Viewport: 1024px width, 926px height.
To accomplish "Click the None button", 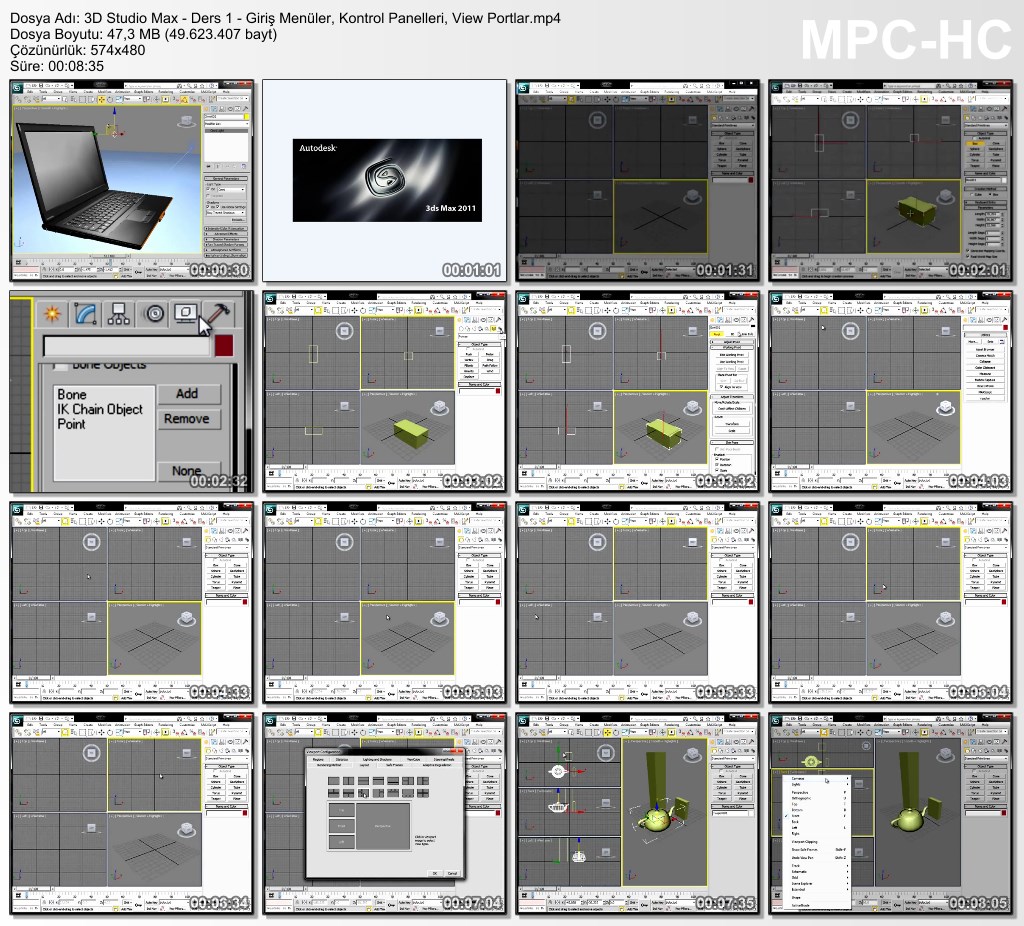I will [x=187, y=470].
